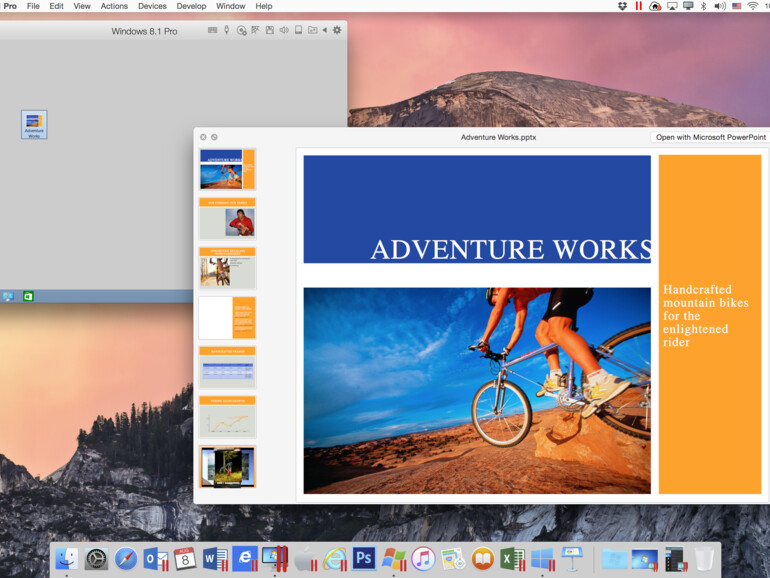Open the blue folder stack in the Dock
This screenshot has width=770, height=578.
[x=615, y=559]
